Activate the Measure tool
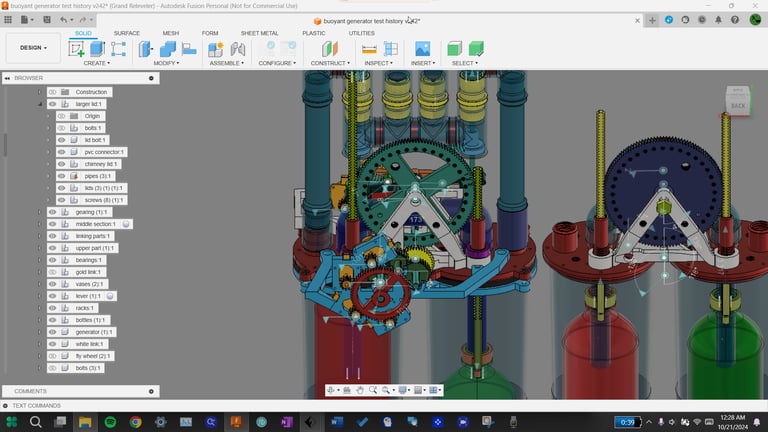This screenshot has height=432, width=768. (x=369, y=49)
